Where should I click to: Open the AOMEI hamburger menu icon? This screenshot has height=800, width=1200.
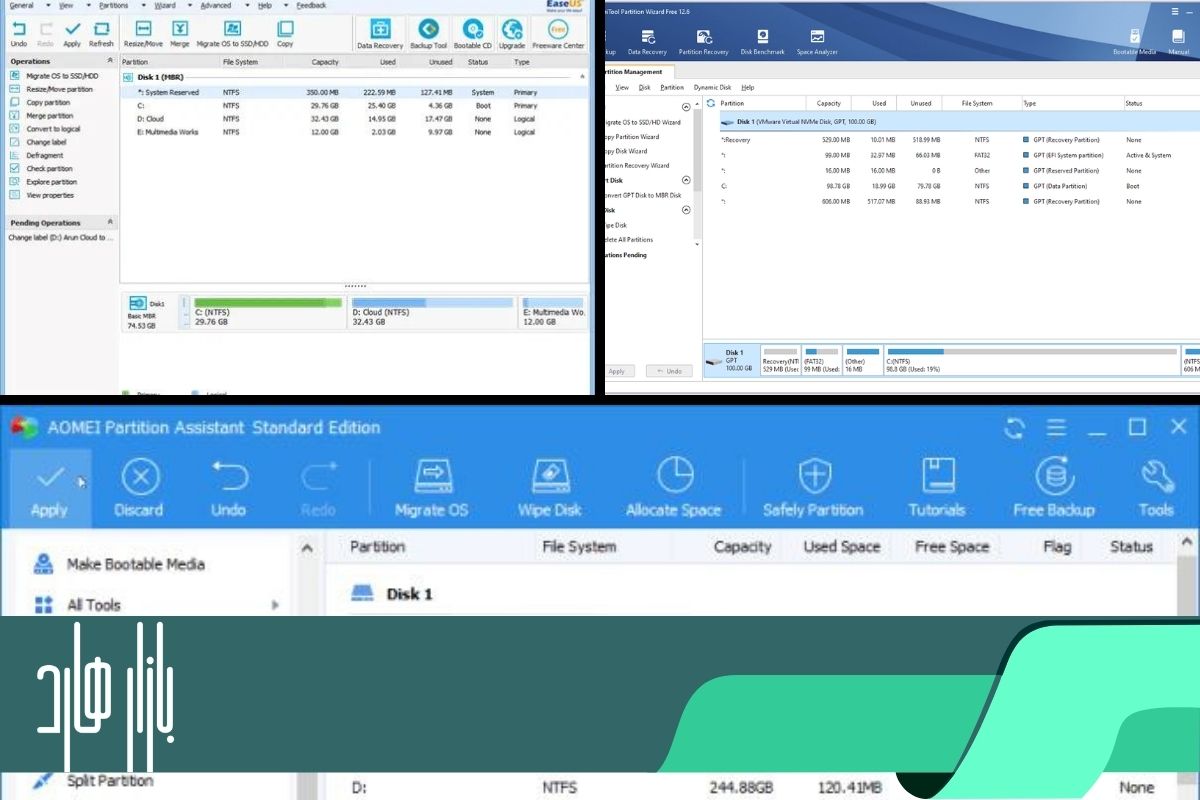(1056, 428)
